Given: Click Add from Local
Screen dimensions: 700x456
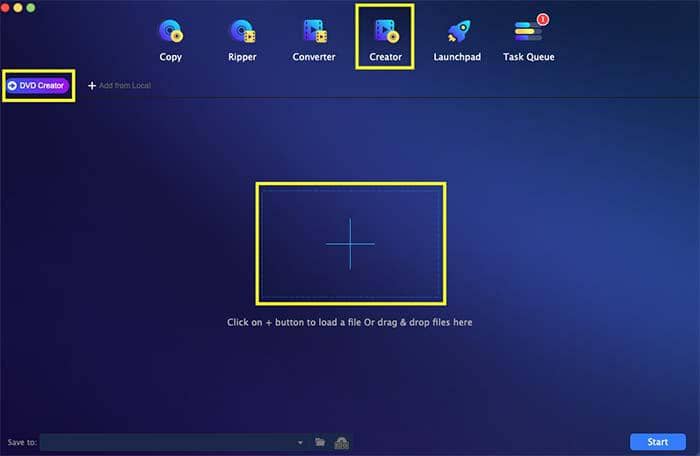Looking at the screenshot, I should coord(120,85).
